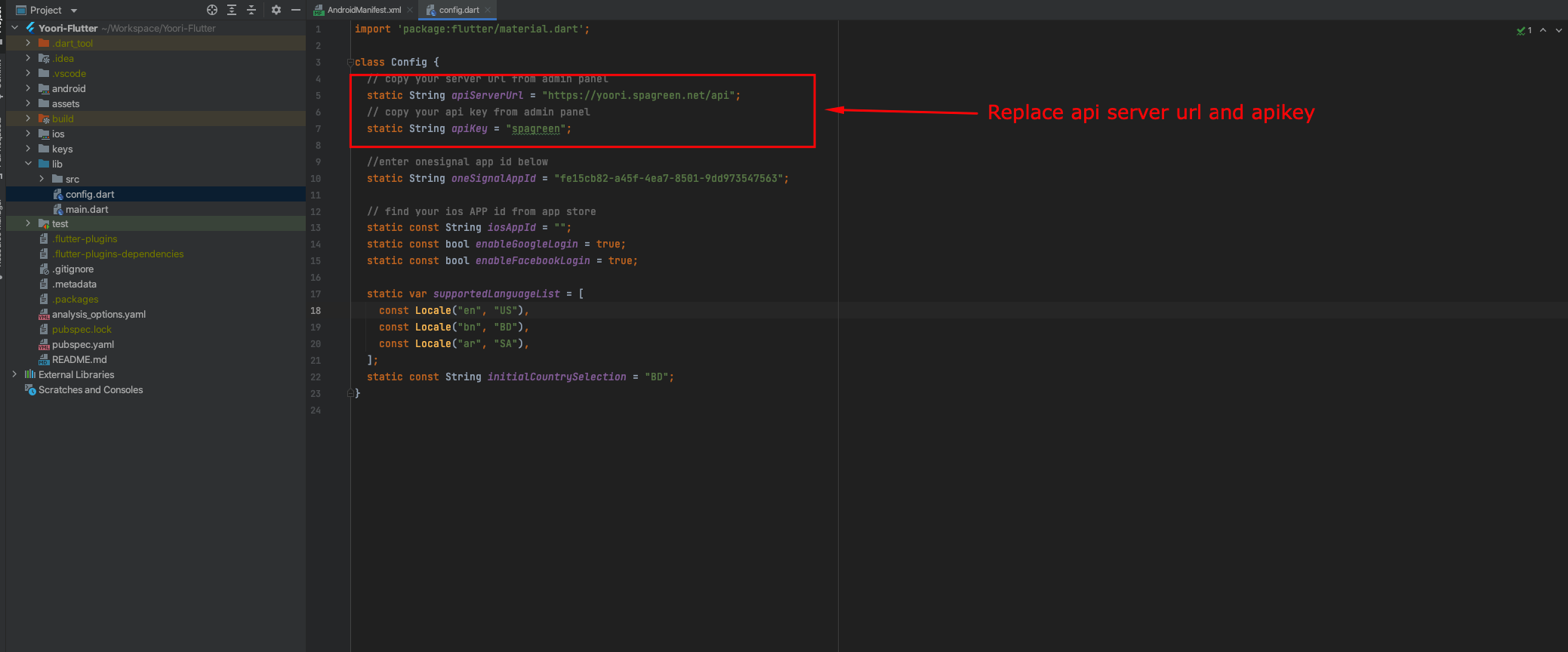Screen dimensions: 1568x652
Task: Expand the android folder
Action: 28,88
